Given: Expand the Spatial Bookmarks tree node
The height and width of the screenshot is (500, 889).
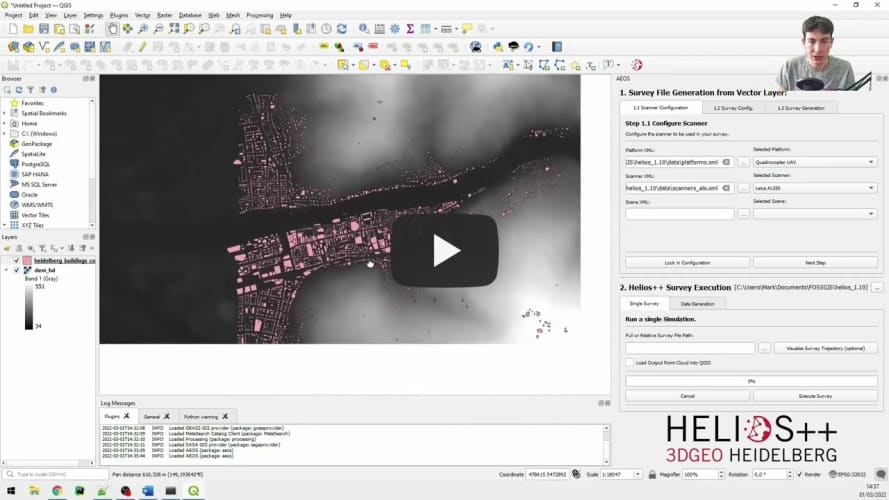Looking at the screenshot, I should click(x=5, y=113).
